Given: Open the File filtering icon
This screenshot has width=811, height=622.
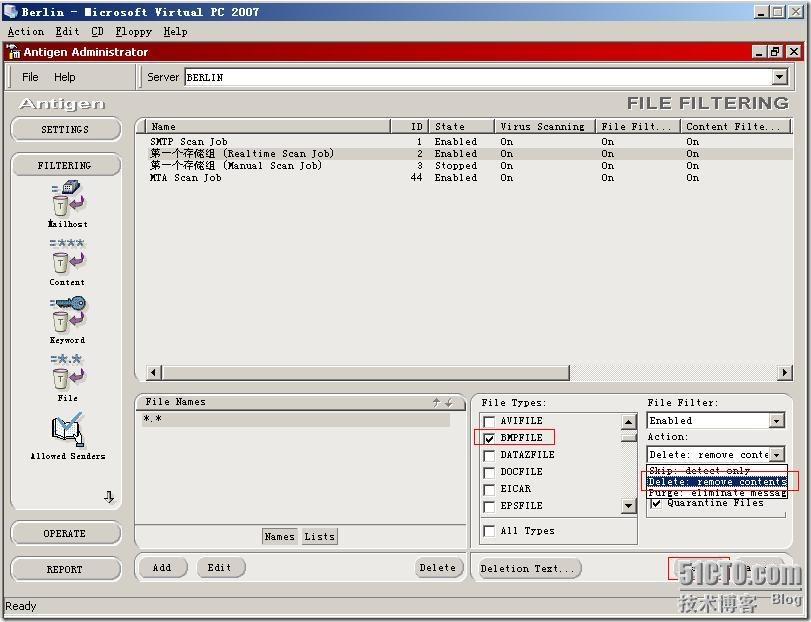Looking at the screenshot, I should (67, 378).
